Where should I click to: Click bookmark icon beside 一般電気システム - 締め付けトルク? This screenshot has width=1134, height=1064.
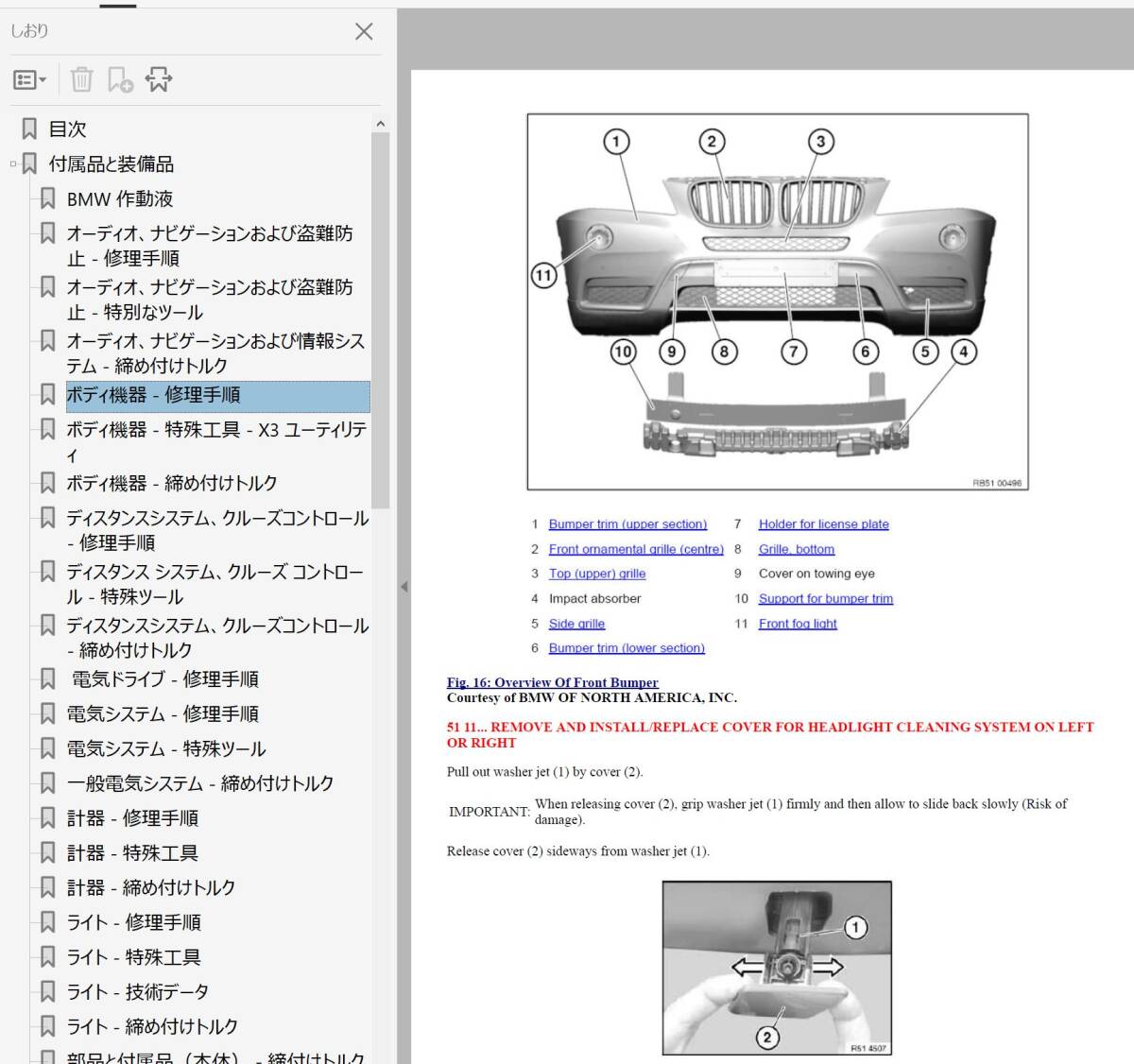[x=47, y=784]
